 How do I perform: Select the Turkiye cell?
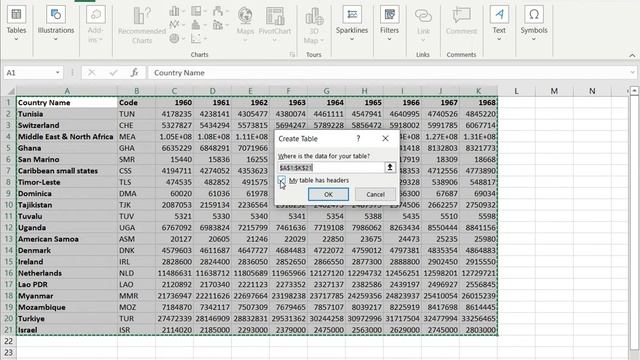[67, 318]
